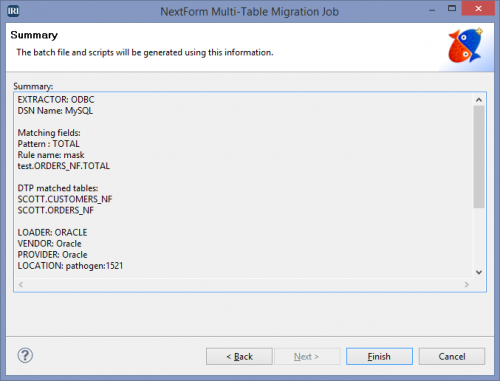This screenshot has width=500, height=381.
Task: Click the 'Rule name: mask' line
Action: 51,155
